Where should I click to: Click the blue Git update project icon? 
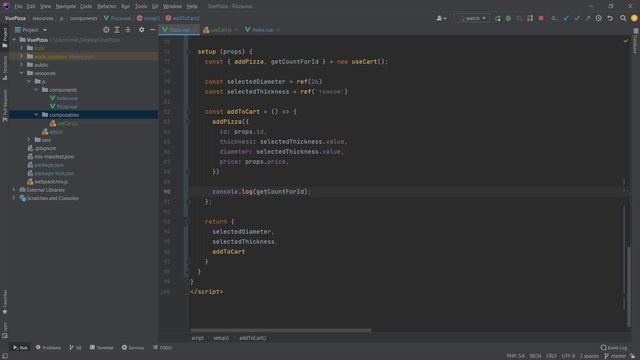coord(566,18)
